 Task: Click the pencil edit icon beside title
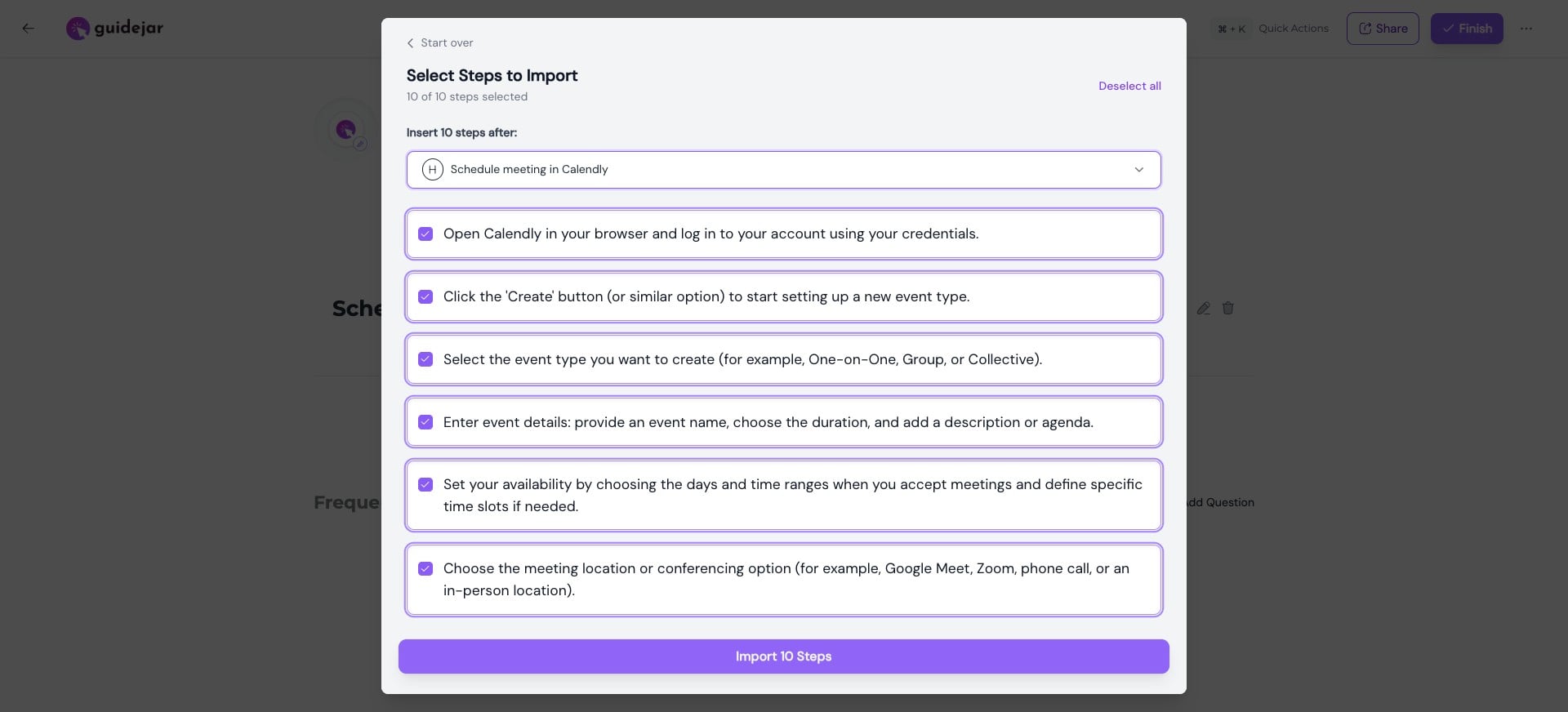1203,309
